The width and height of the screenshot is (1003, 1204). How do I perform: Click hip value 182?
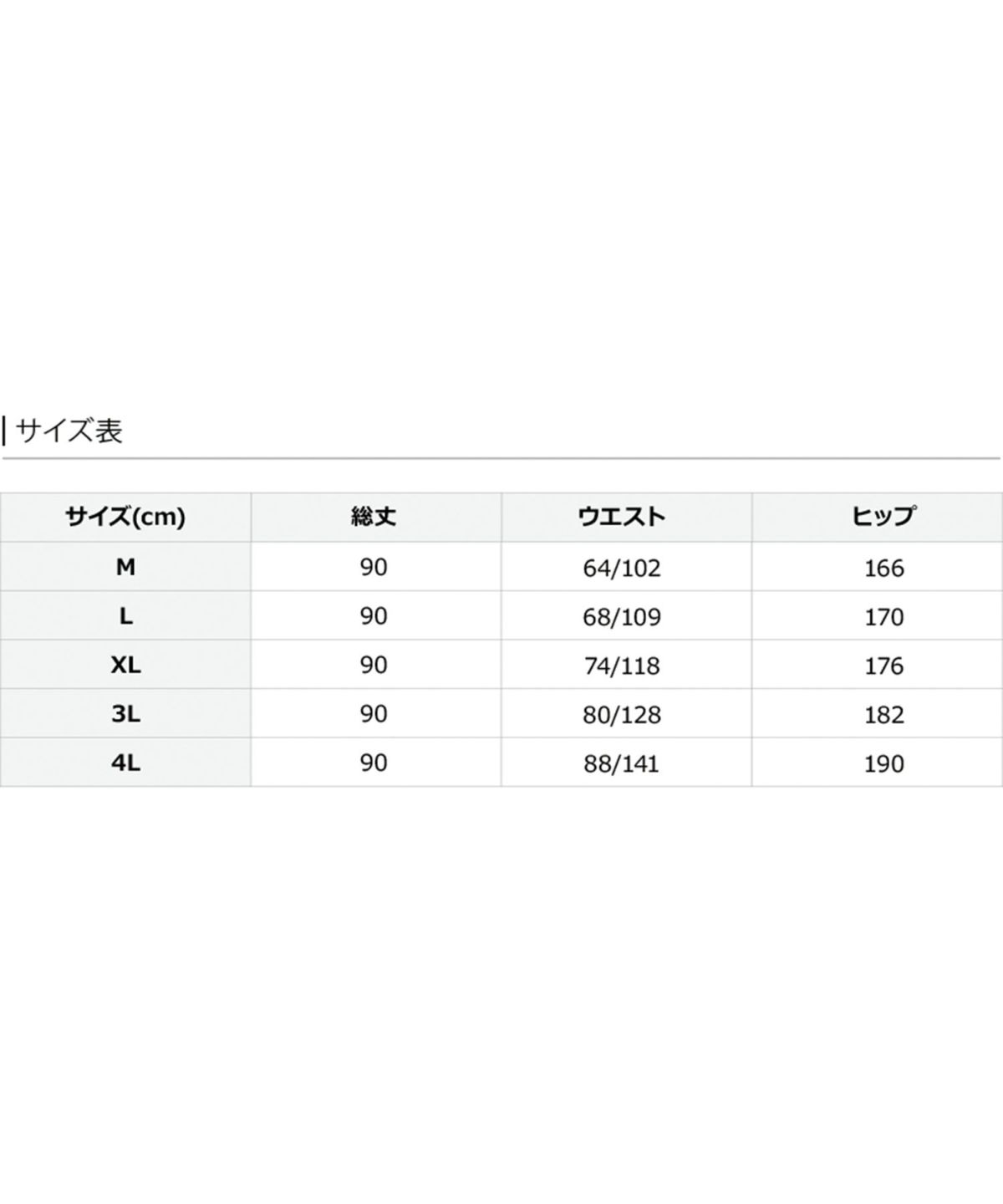[x=883, y=715]
